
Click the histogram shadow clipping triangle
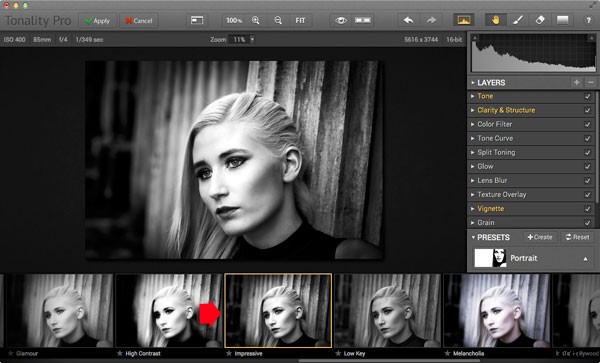click(475, 38)
